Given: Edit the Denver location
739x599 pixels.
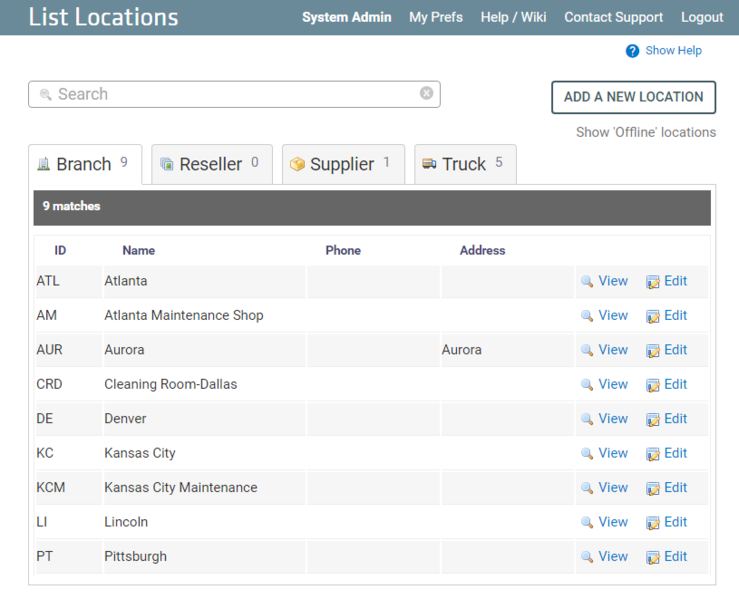Looking at the screenshot, I should point(675,418).
